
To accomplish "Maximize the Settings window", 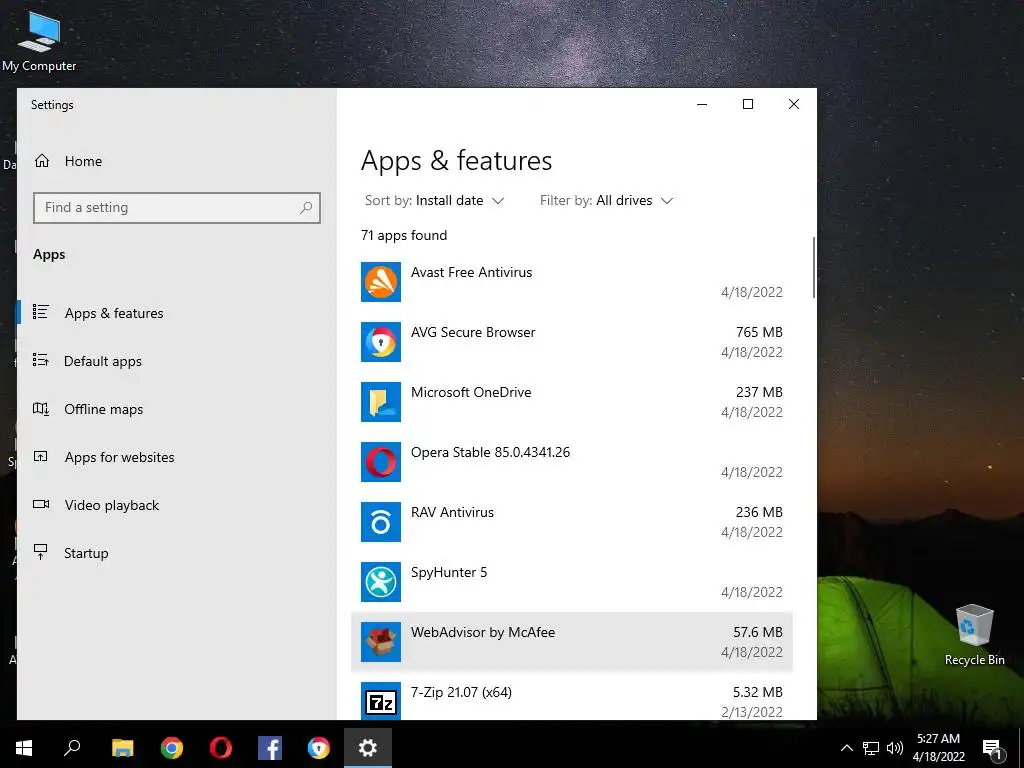I will pos(748,104).
